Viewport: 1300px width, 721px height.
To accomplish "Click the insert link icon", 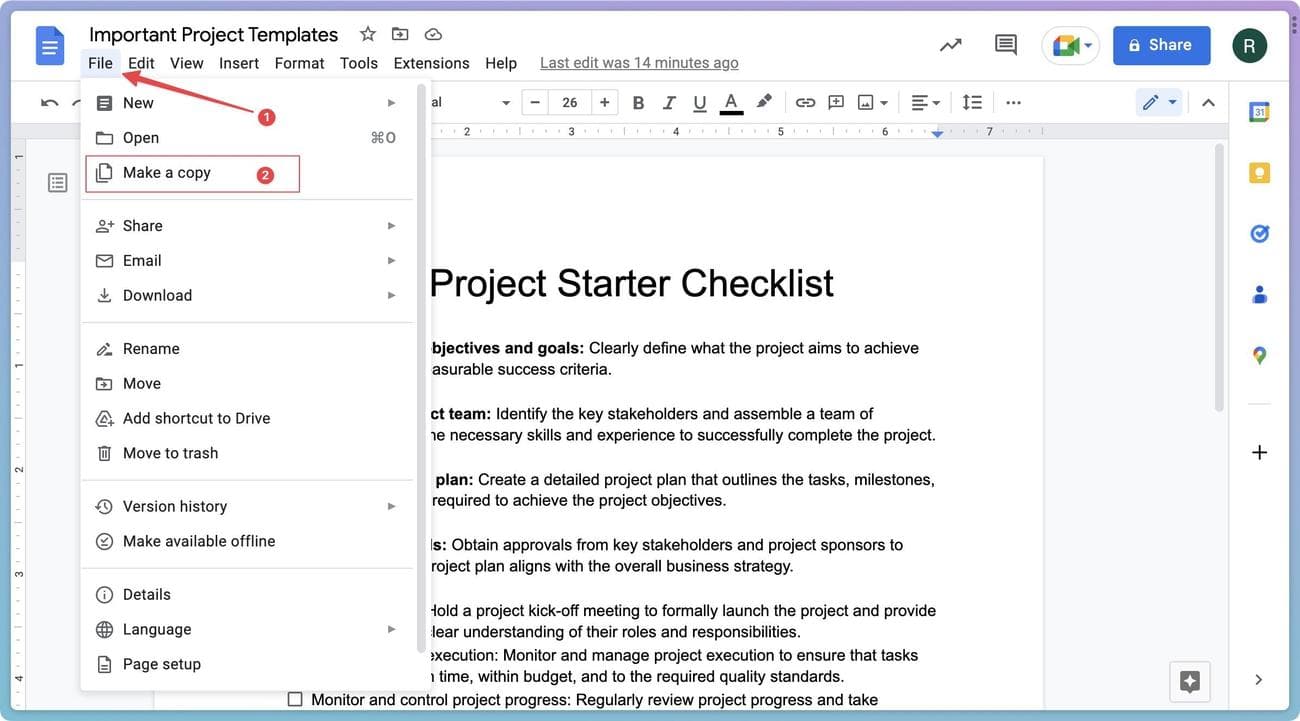I will [805, 102].
